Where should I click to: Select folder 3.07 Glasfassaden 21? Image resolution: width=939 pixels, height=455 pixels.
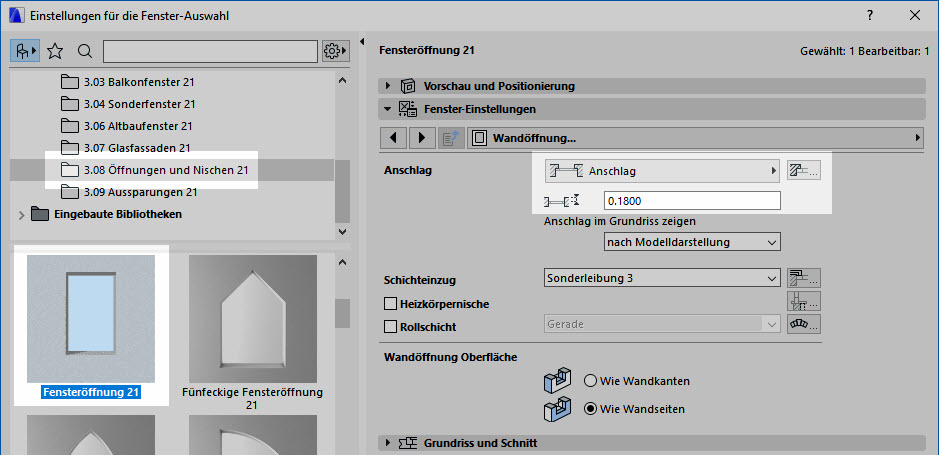point(126,148)
